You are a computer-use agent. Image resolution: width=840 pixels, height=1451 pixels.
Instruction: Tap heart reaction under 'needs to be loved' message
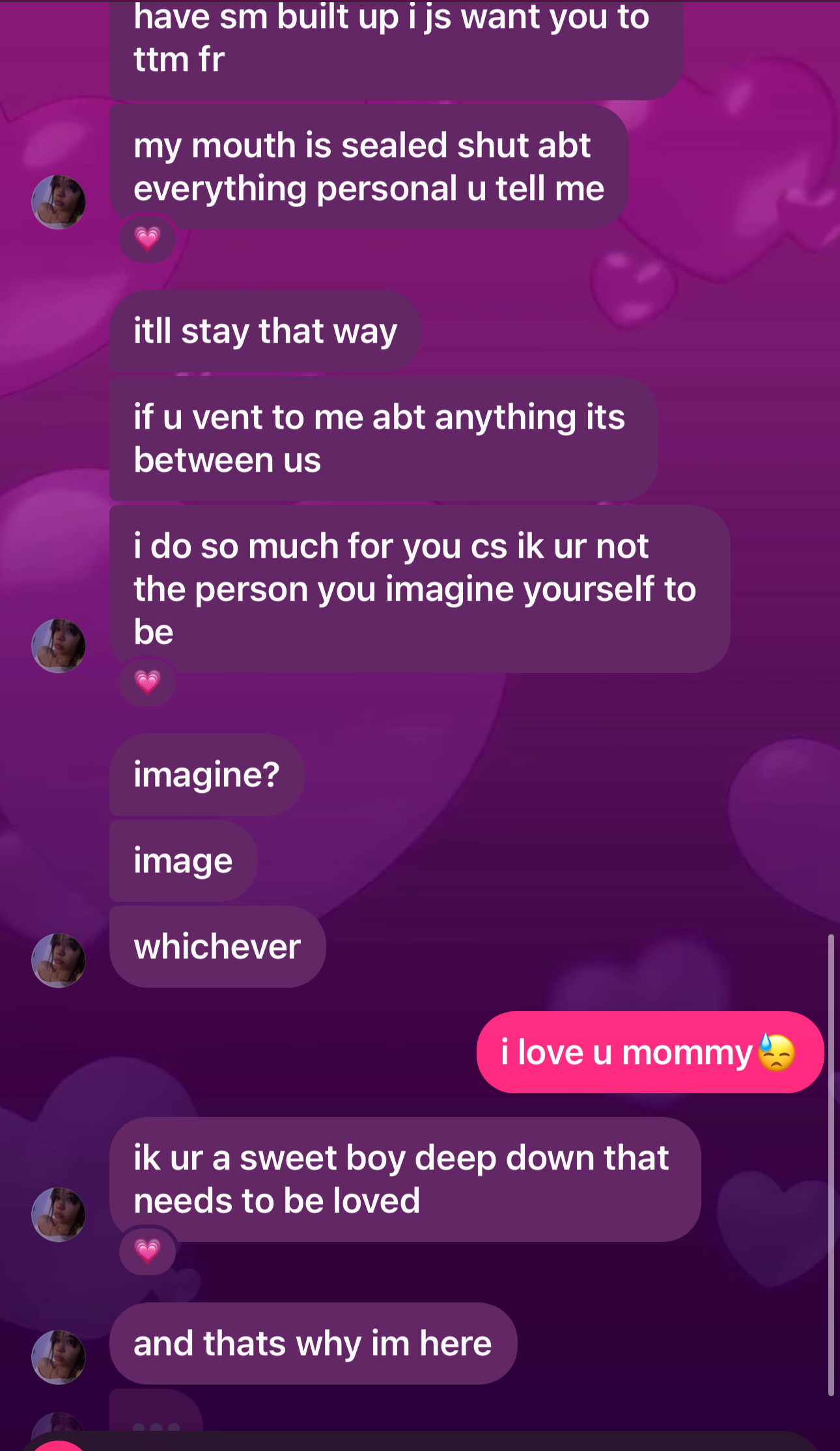coord(147,1251)
